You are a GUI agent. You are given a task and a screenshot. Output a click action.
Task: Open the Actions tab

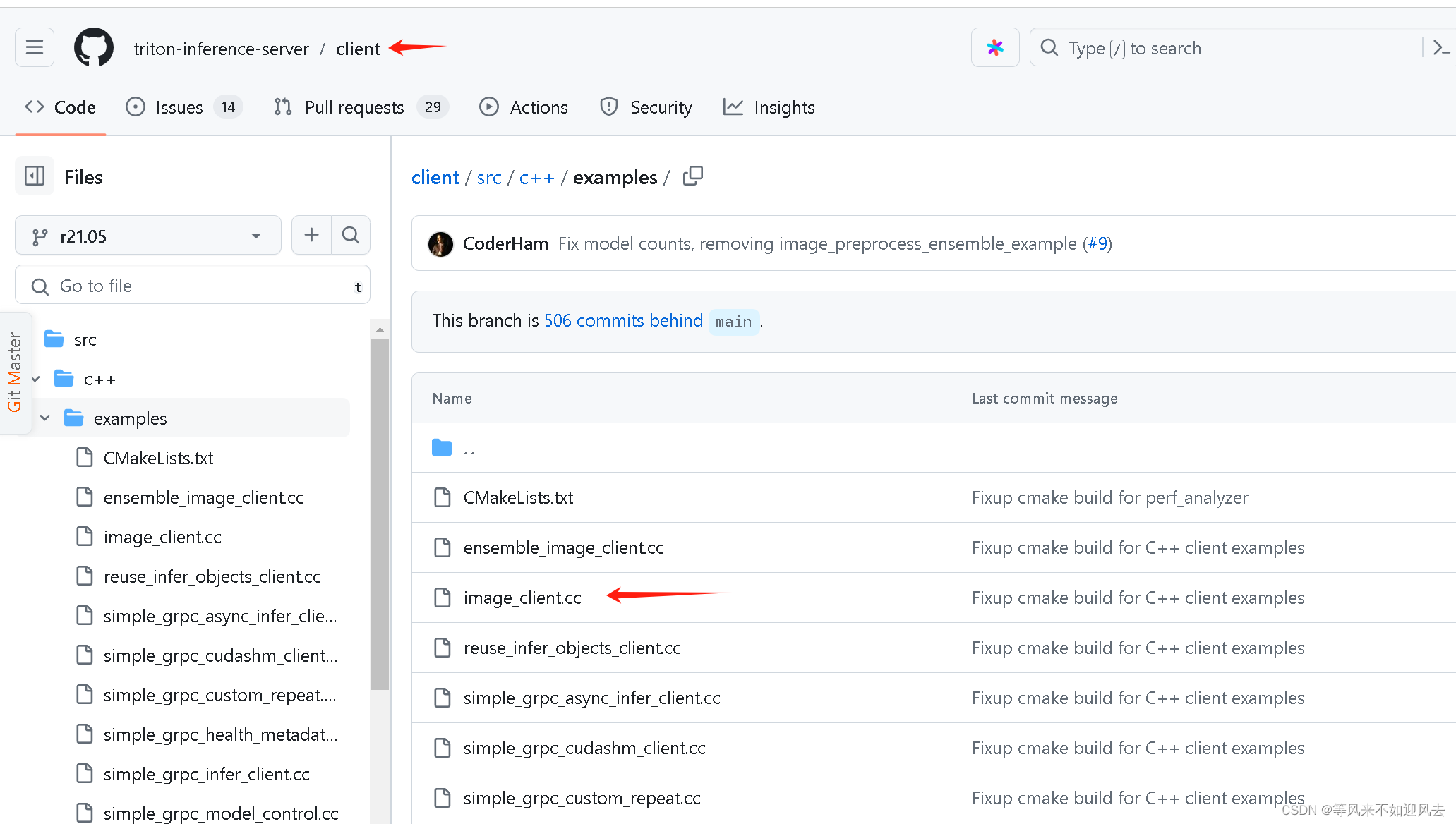523,107
